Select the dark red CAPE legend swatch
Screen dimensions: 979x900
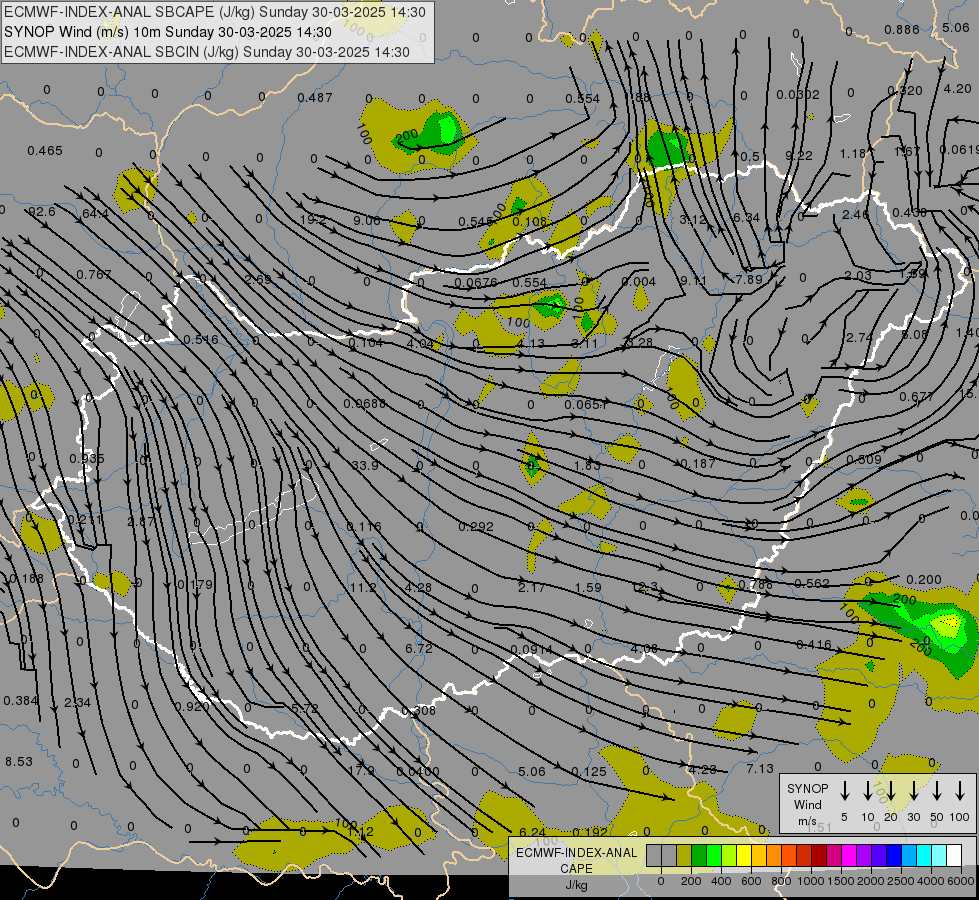[x=819, y=856]
